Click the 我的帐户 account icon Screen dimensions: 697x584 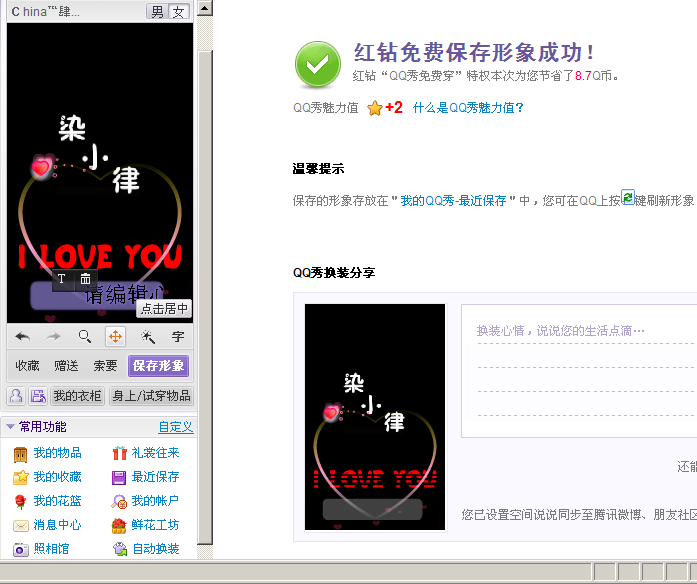(x=119, y=501)
